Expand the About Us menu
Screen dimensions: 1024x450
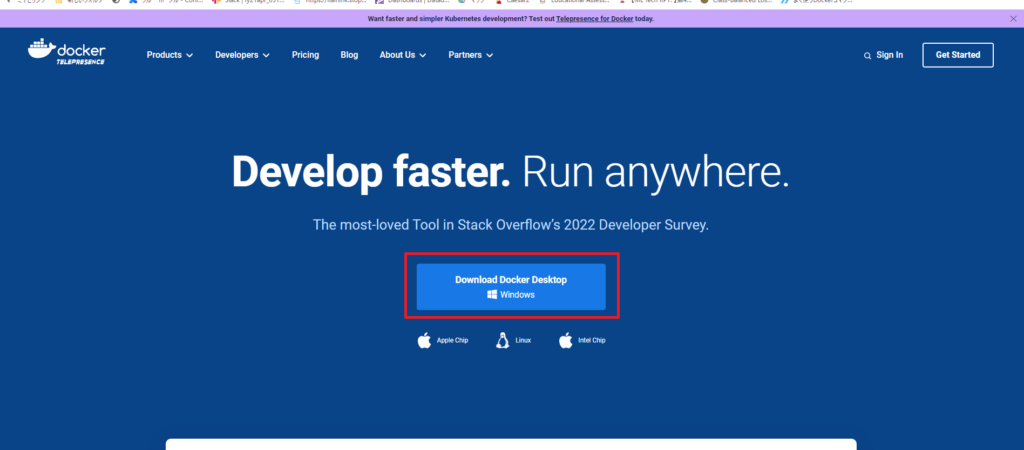click(x=403, y=55)
